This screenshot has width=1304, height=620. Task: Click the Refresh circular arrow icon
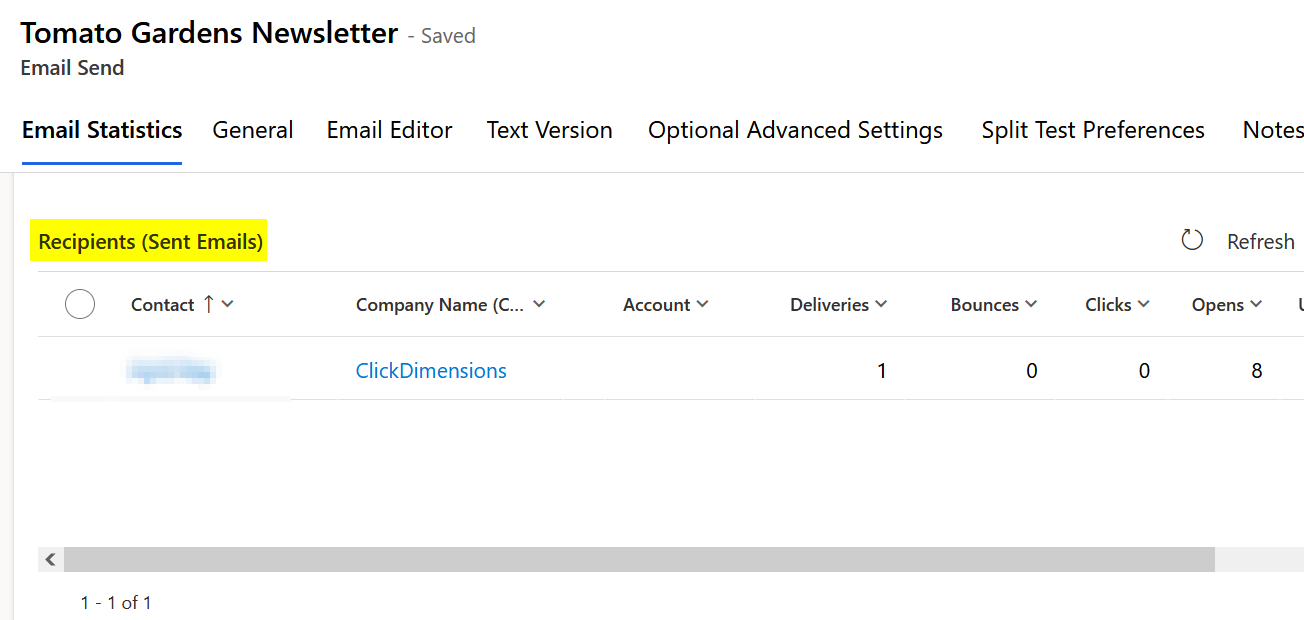pyautogui.click(x=1192, y=240)
